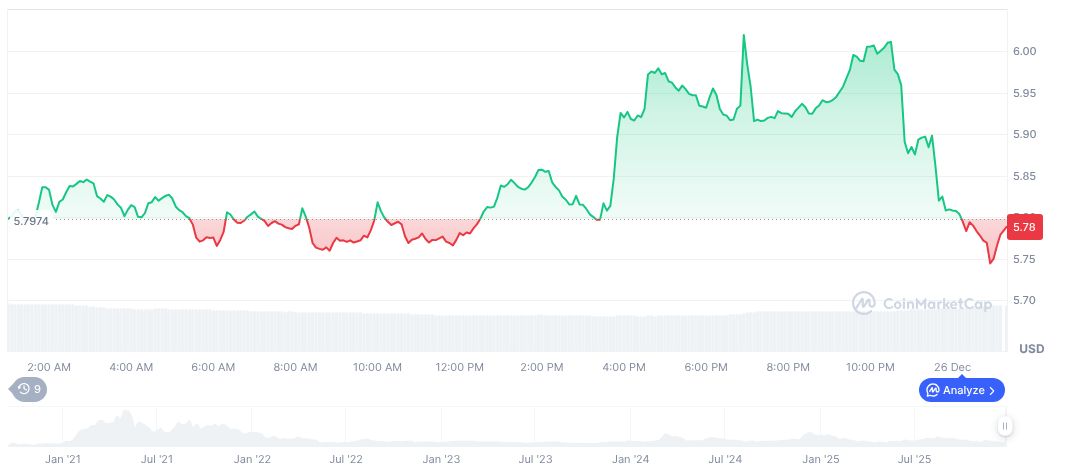
Task: Click the red 5.78 current price tag
Action: click(x=1024, y=227)
